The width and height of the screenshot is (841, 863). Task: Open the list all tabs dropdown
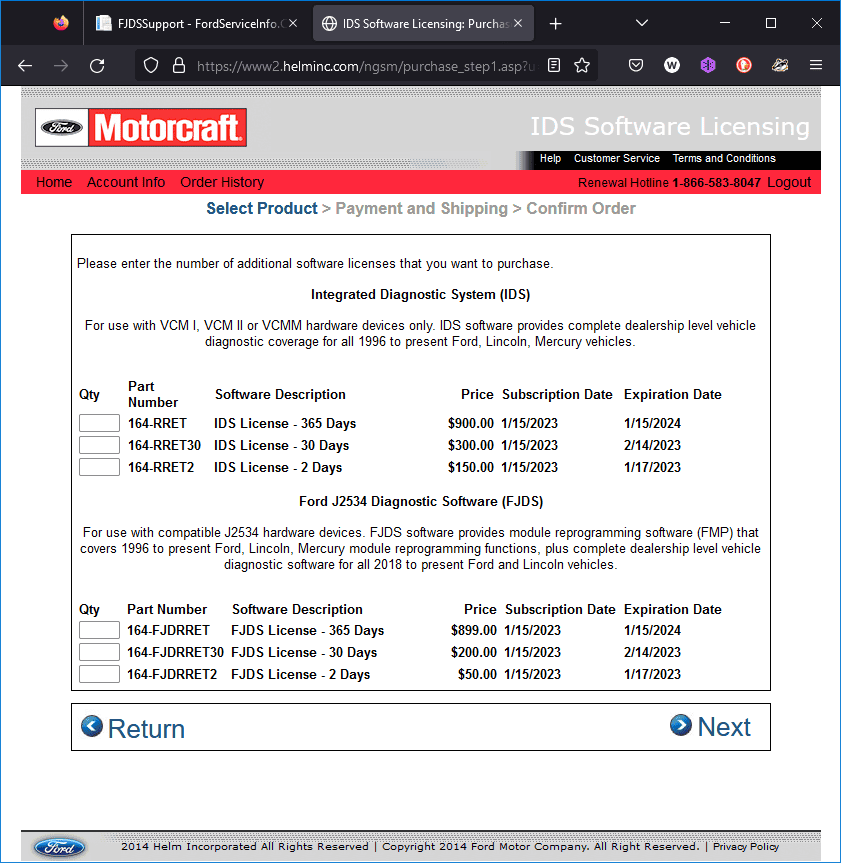click(x=643, y=23)
